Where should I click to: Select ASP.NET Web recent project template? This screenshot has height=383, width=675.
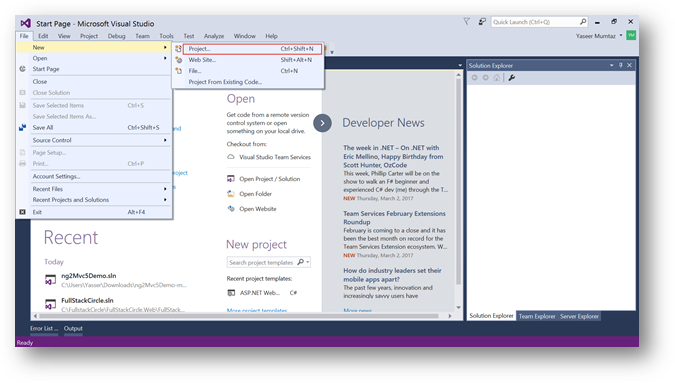coord(263,293)
